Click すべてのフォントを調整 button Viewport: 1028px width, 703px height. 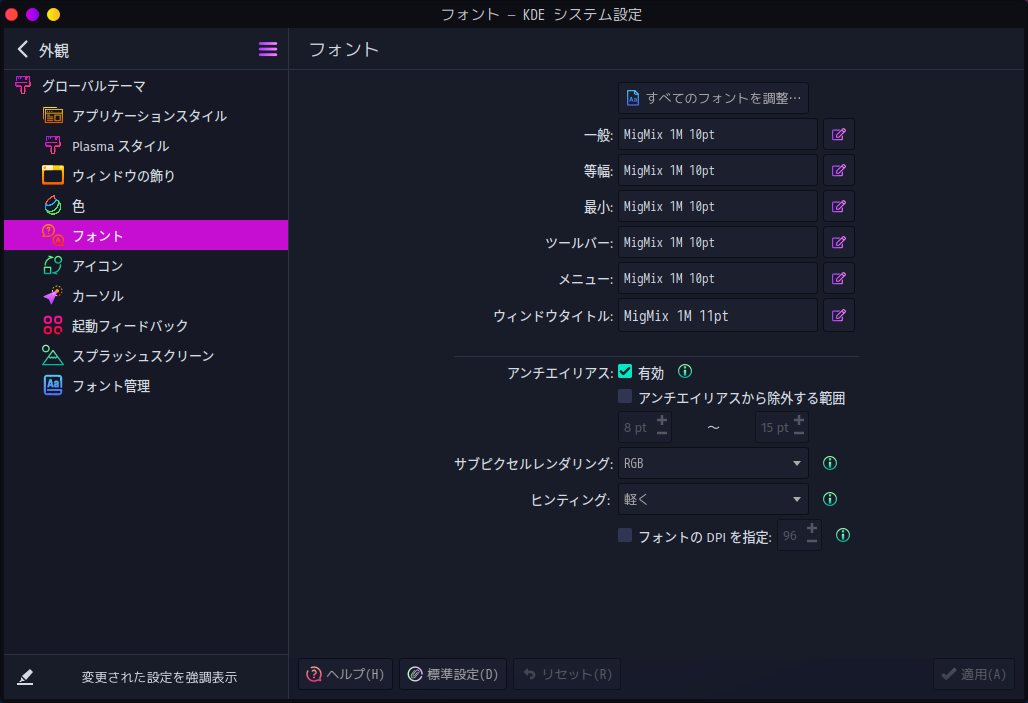[713, 98]
